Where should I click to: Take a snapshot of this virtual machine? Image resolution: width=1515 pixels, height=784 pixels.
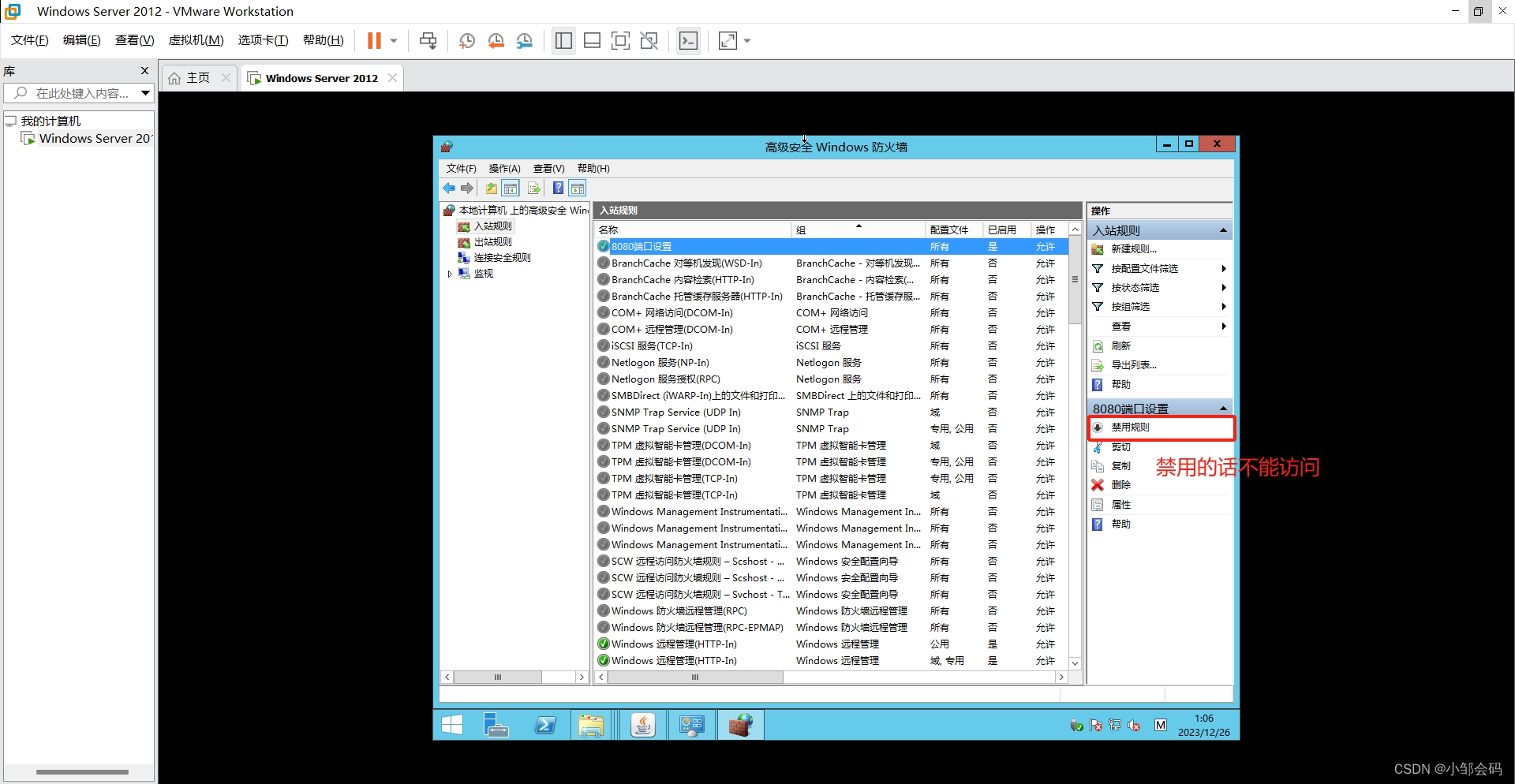click(x=467, y=41)
